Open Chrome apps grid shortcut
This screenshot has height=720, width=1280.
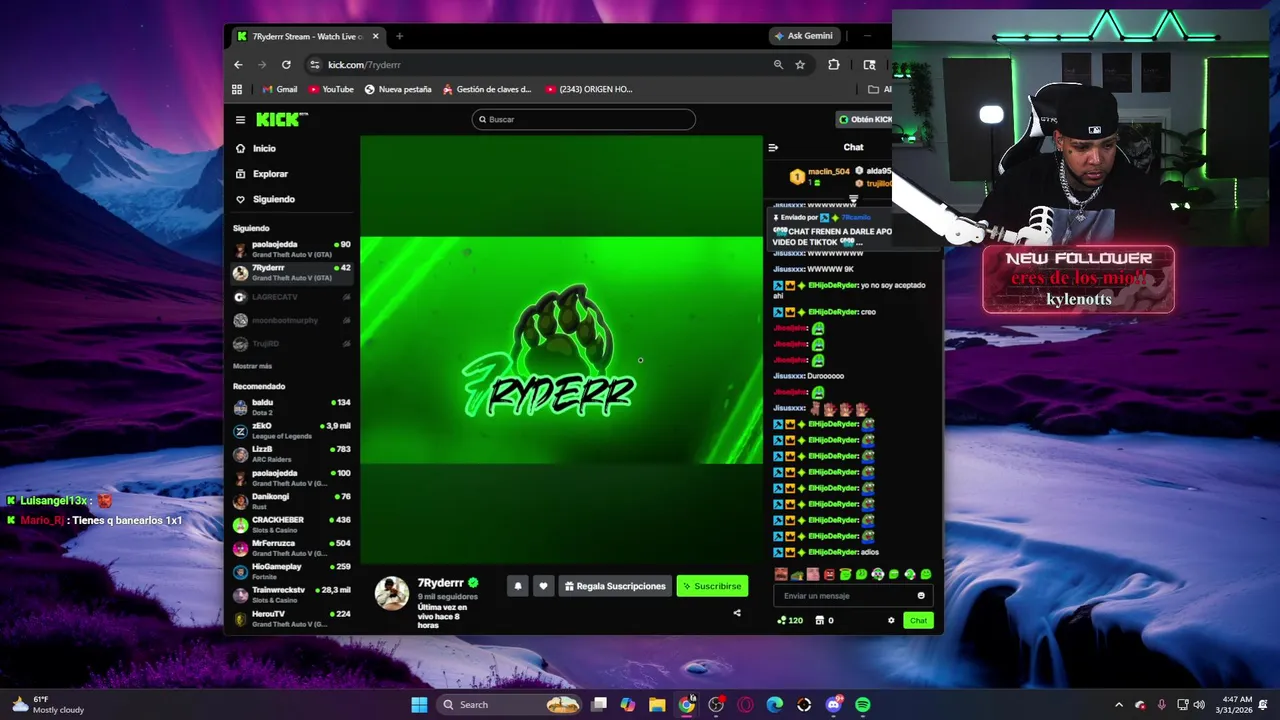point(237,89)
